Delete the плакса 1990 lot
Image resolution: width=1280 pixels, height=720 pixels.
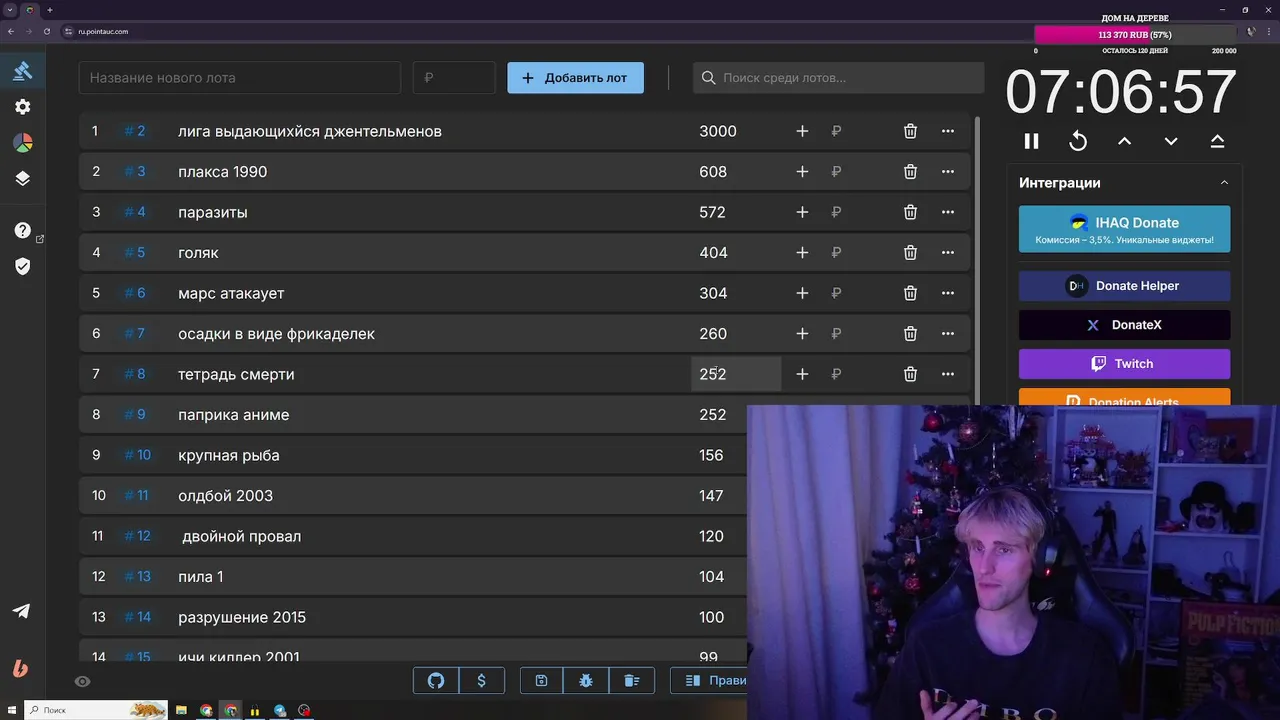910,172
